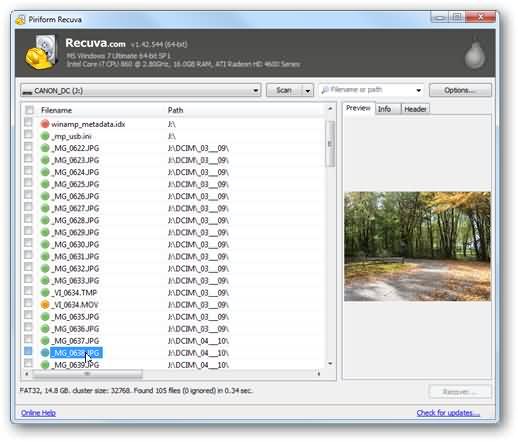Screen dimensions: 518x442
Task: Open the Online Help link
Action: point(38,413)
